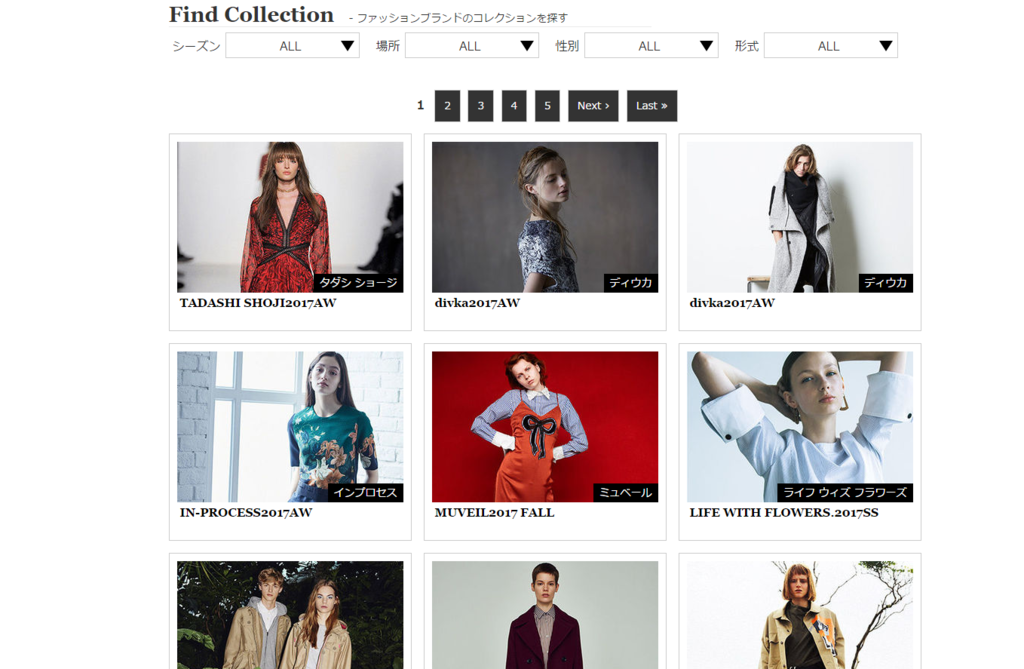Click the タダシ ショージ brand label
The height and width of the screenshot is (669, 1024).
pyautogui.click(x=359, y=283)
